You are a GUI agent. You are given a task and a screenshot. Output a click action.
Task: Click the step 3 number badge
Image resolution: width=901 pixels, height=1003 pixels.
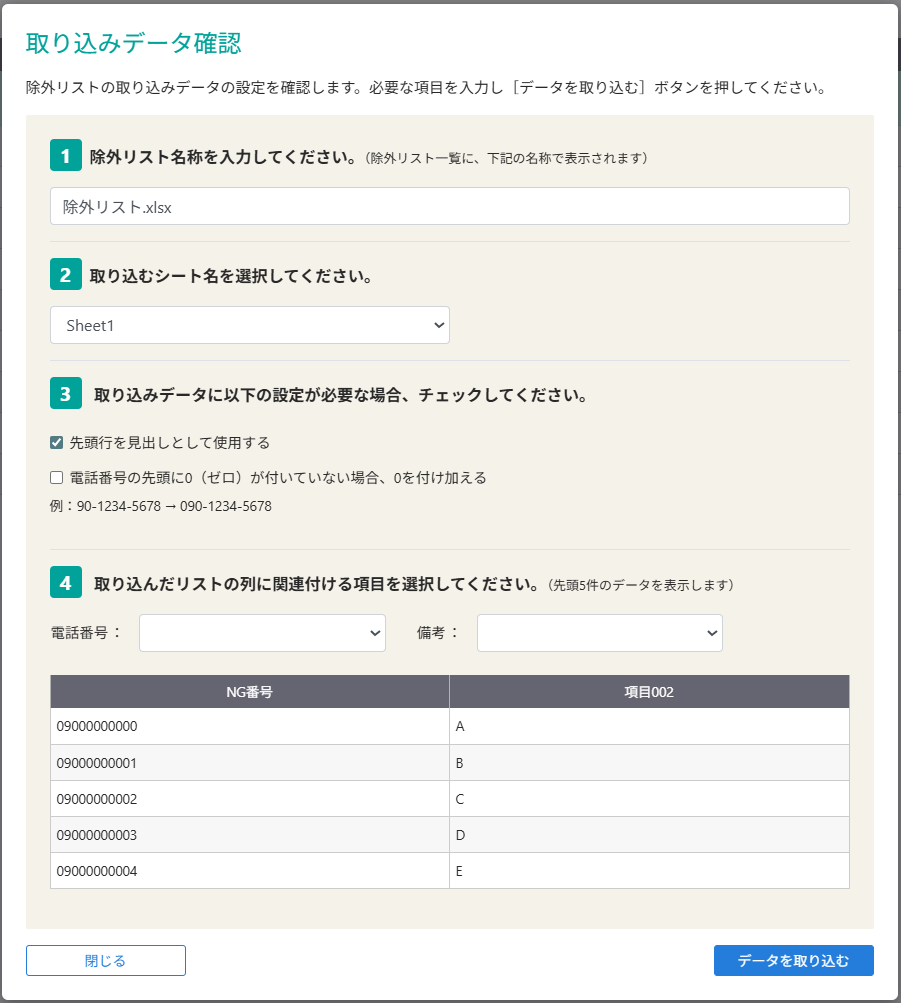point(65,394)
